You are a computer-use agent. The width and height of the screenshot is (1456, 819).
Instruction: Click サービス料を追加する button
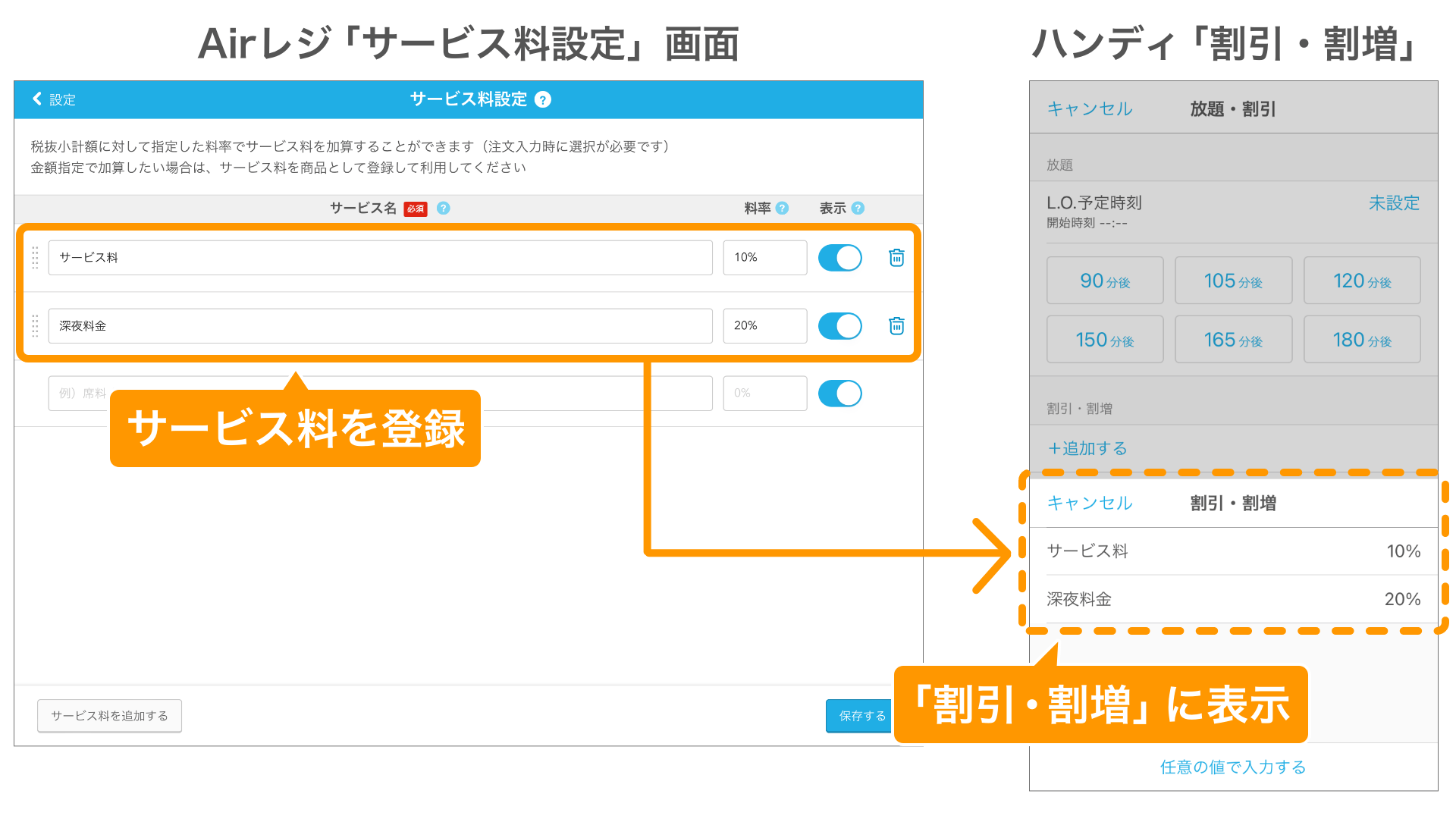(109, 716)
